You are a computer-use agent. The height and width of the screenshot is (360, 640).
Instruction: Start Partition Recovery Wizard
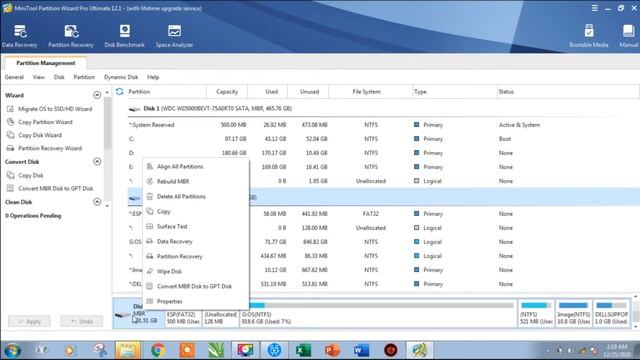(45, 148)
